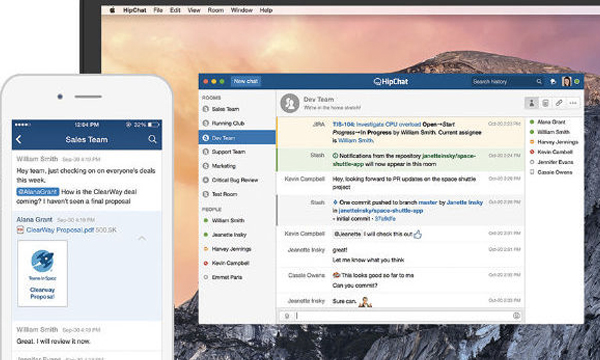Show the room links icon
Image resolution: width=600 pixels, height=360 pixels.
coord(559,103)
